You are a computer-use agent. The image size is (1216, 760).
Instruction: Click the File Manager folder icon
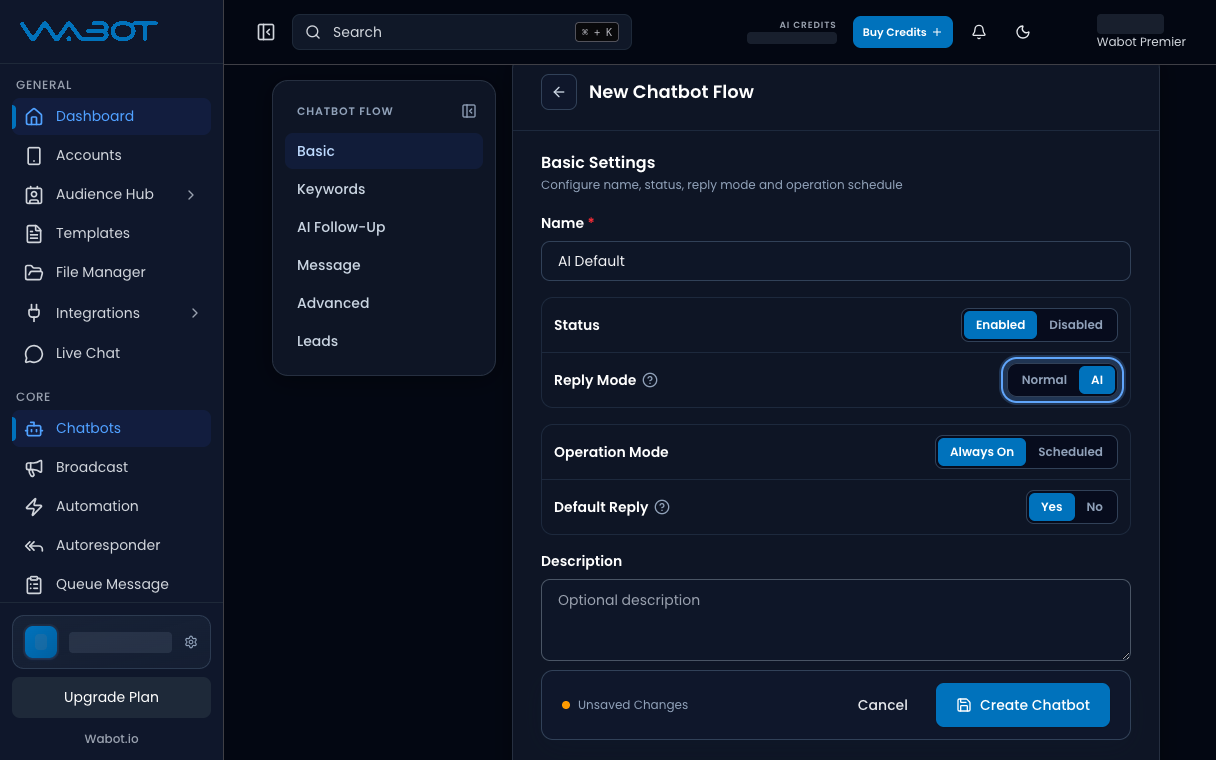point(34,272)
